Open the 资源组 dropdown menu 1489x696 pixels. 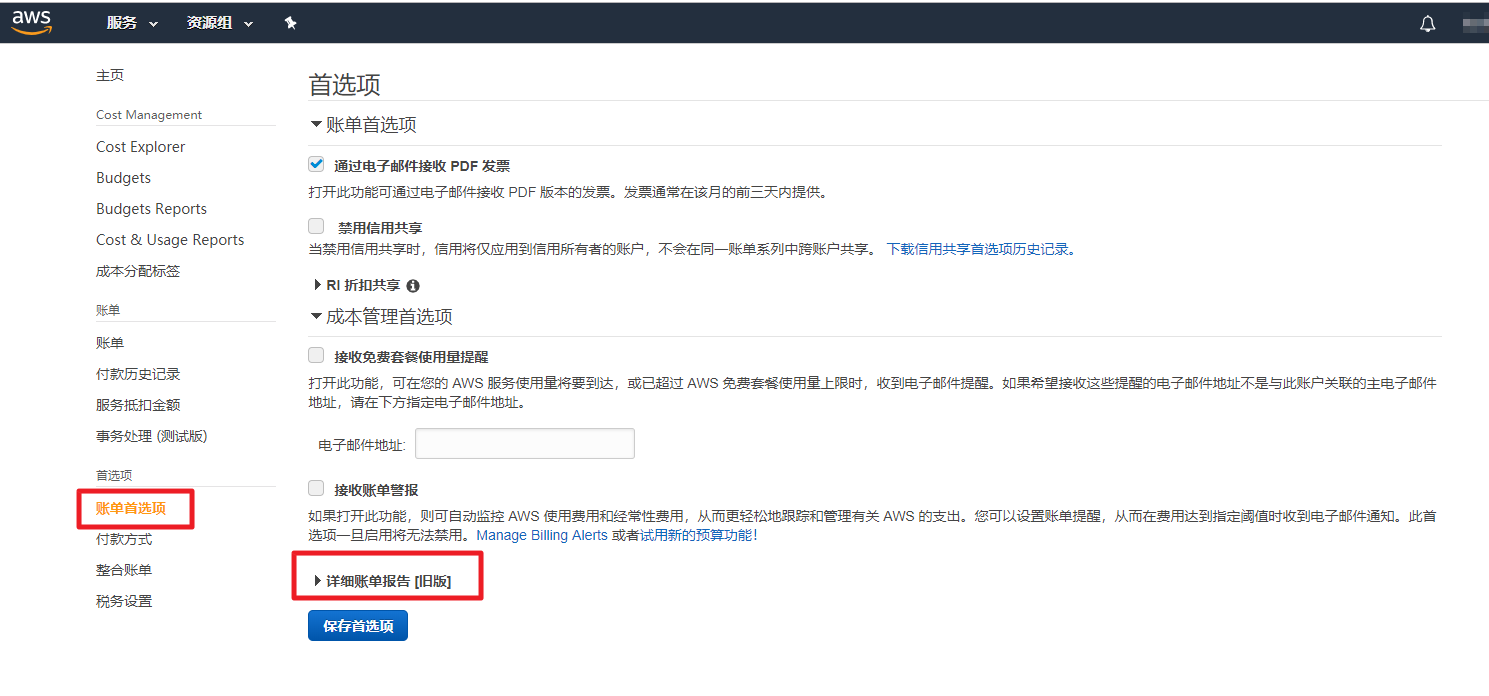(x=219, y=23)
